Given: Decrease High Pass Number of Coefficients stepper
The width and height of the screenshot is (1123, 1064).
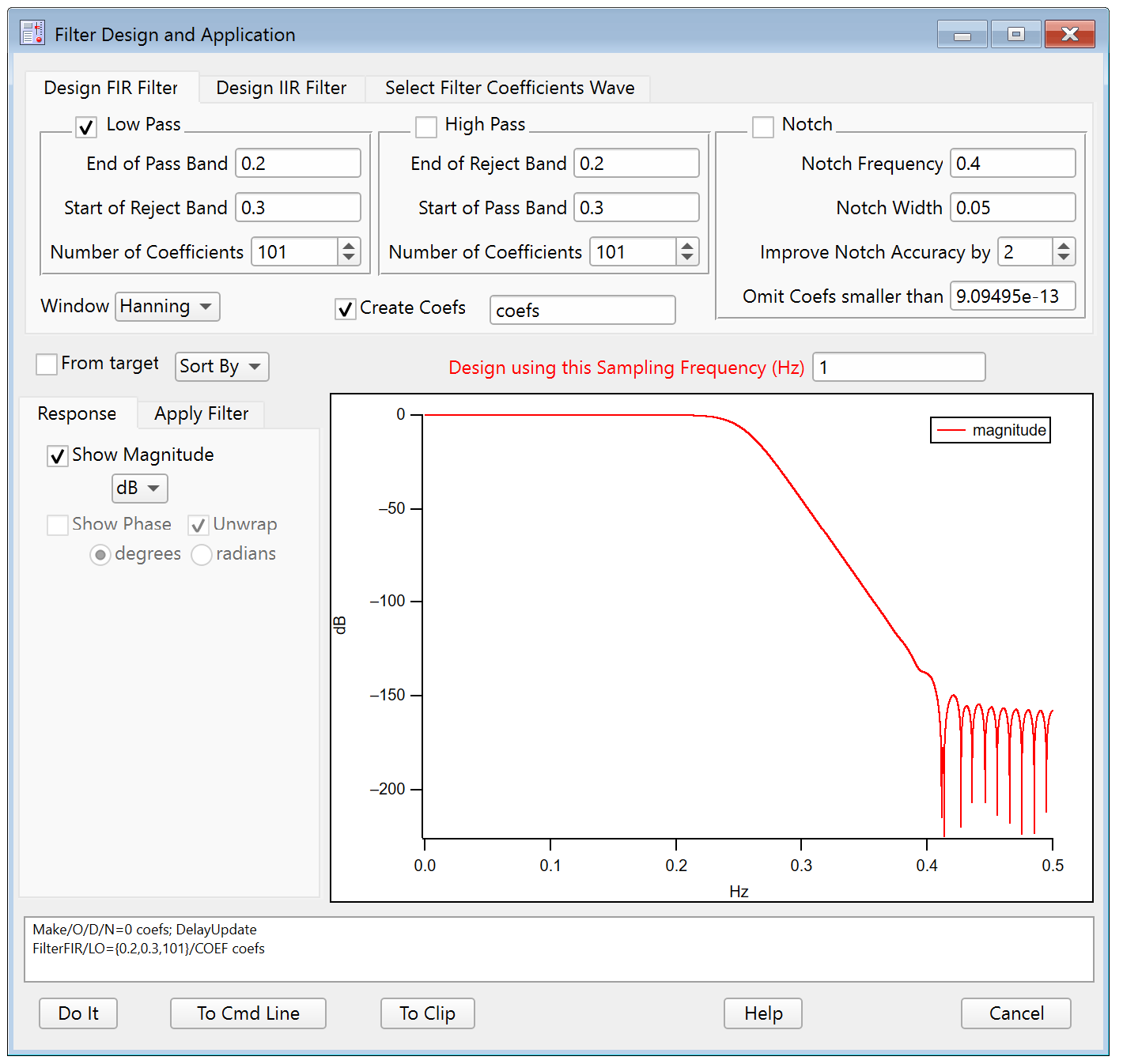Looking at the screenshot, I should click(687, 258).
